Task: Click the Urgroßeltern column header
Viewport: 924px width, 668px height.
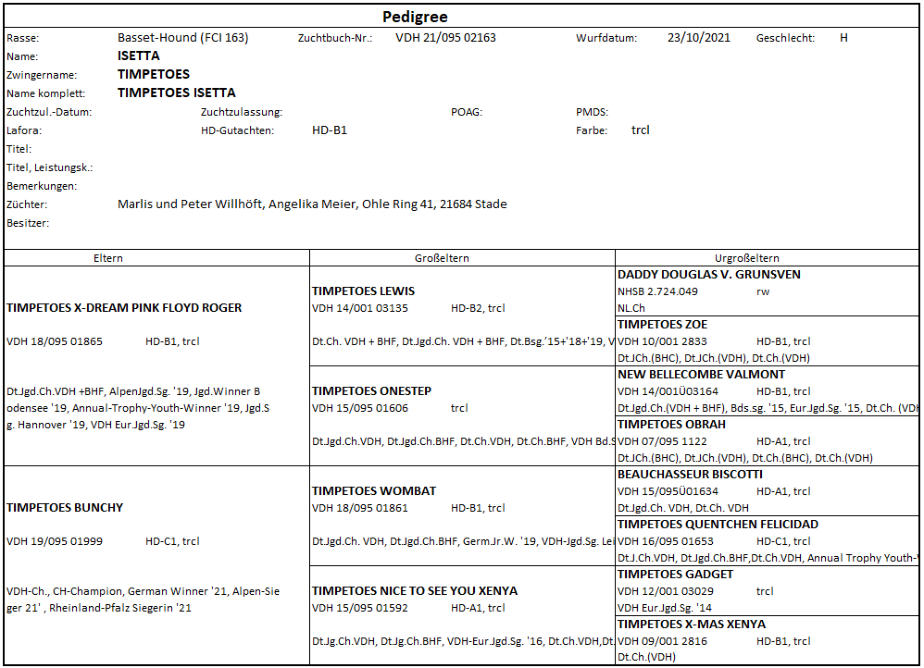Action: [x=747, y=258]
